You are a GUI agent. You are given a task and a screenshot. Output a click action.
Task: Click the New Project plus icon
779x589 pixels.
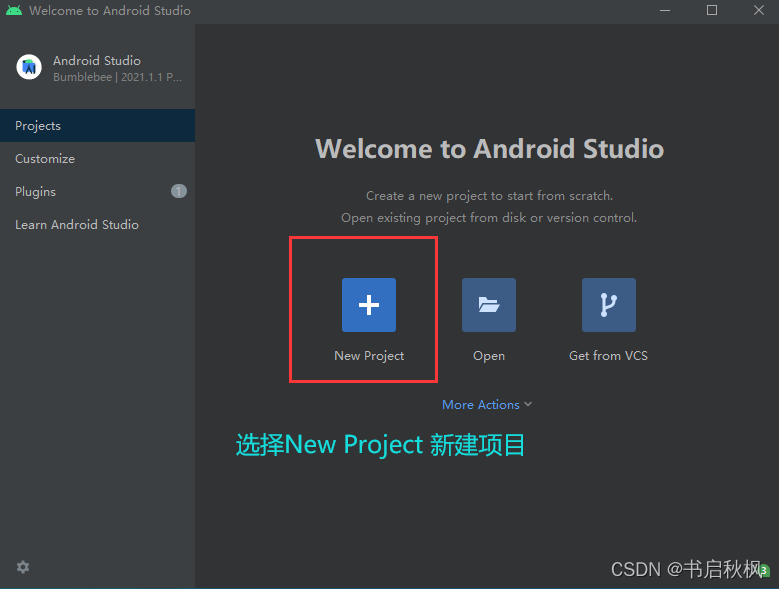(x=369, y=305)
